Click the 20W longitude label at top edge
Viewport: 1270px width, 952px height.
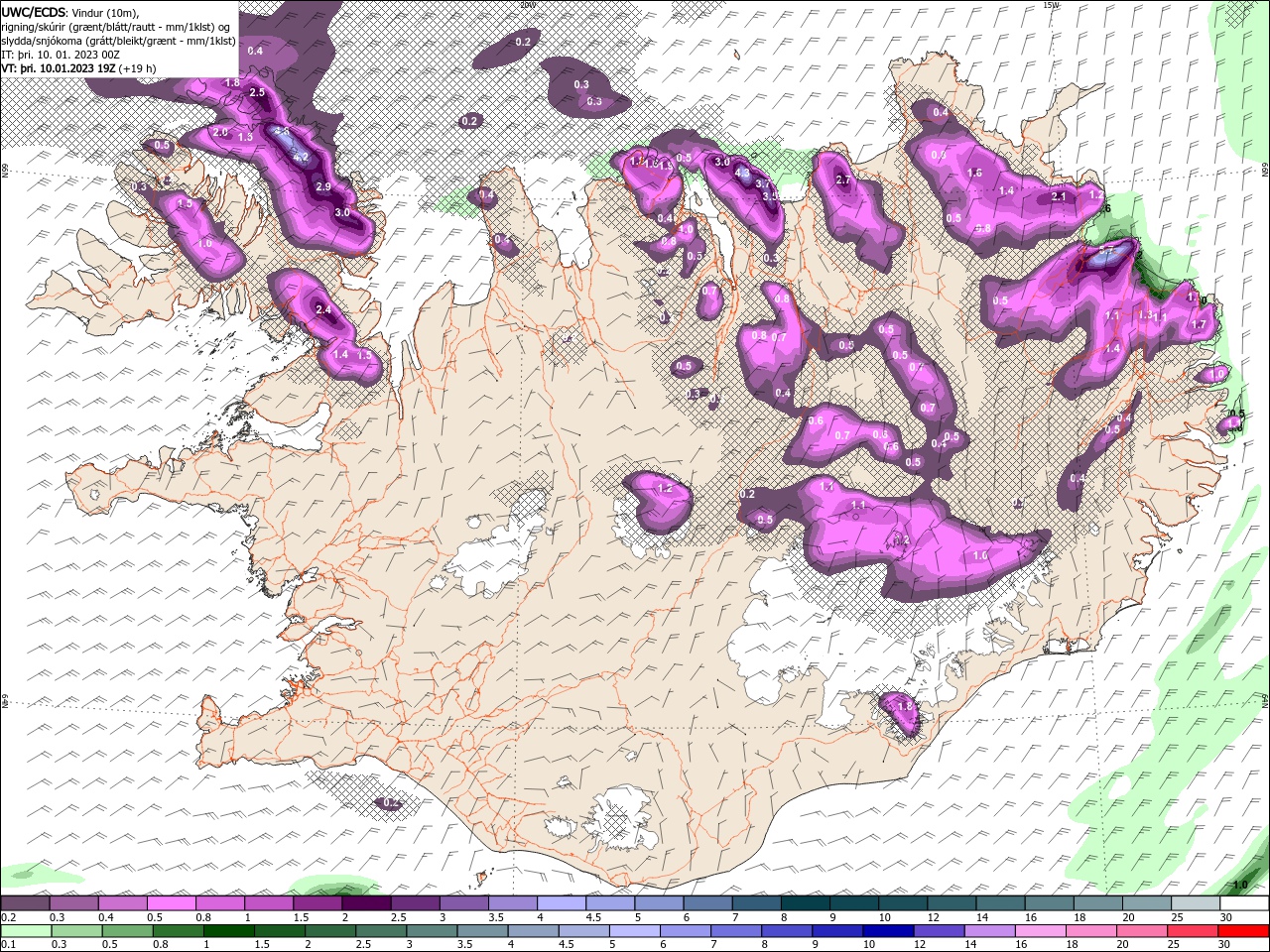click(x=526, y=5)
